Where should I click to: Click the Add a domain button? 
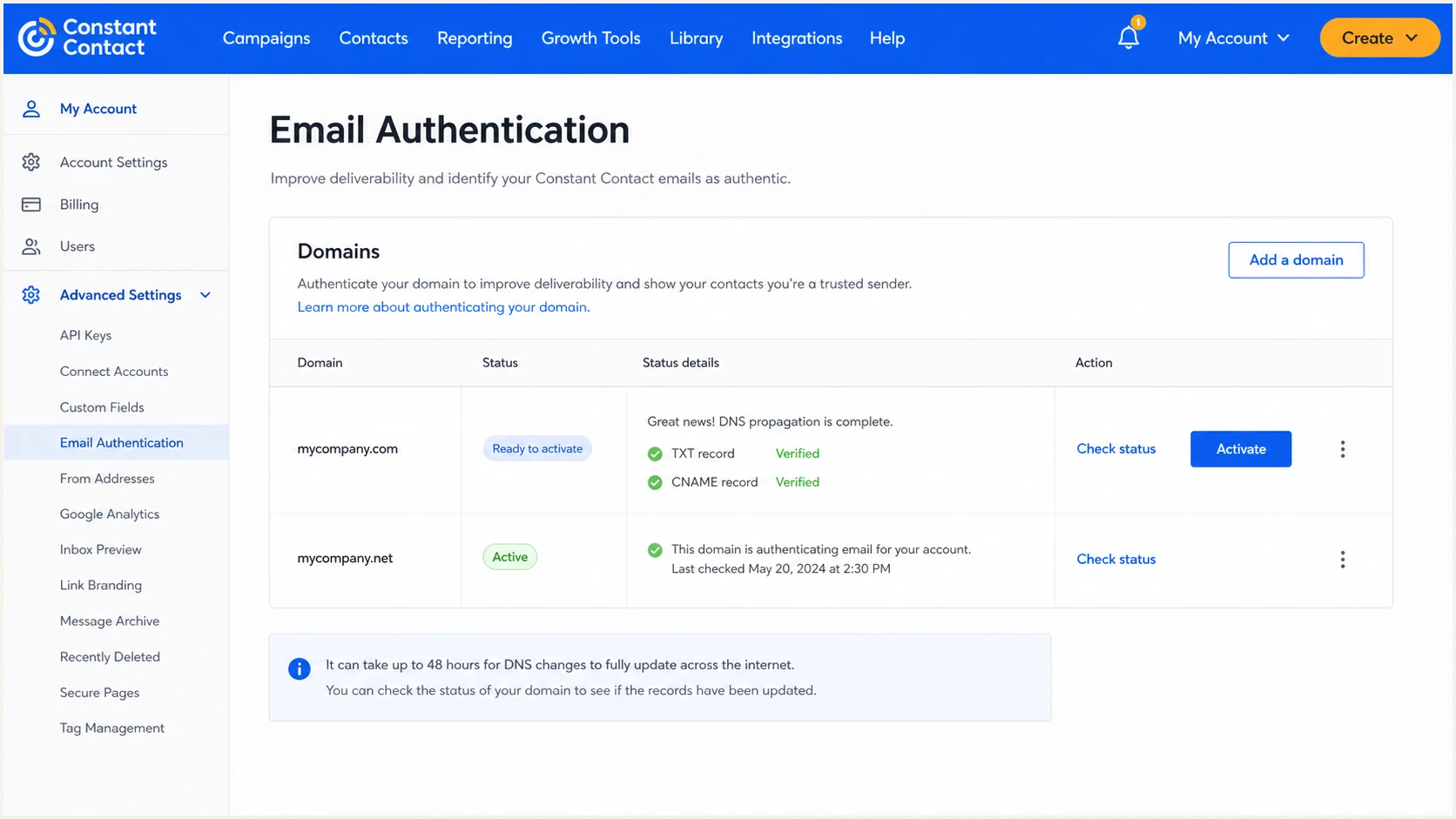(1296, 260)
